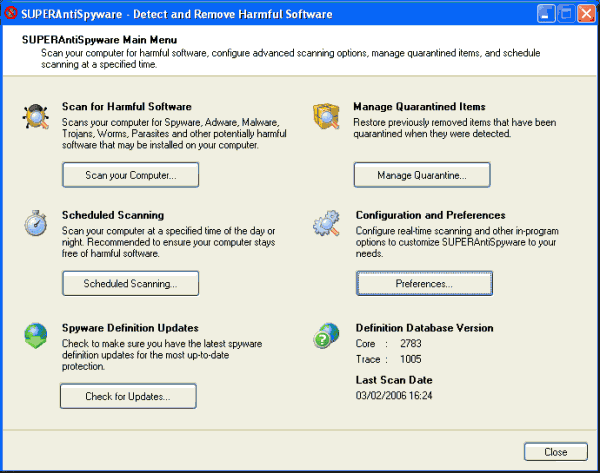Click last scan timestamp 03/02/2006 16:24
The height and width of the screenshot is (473, 600).
point(394,395)
